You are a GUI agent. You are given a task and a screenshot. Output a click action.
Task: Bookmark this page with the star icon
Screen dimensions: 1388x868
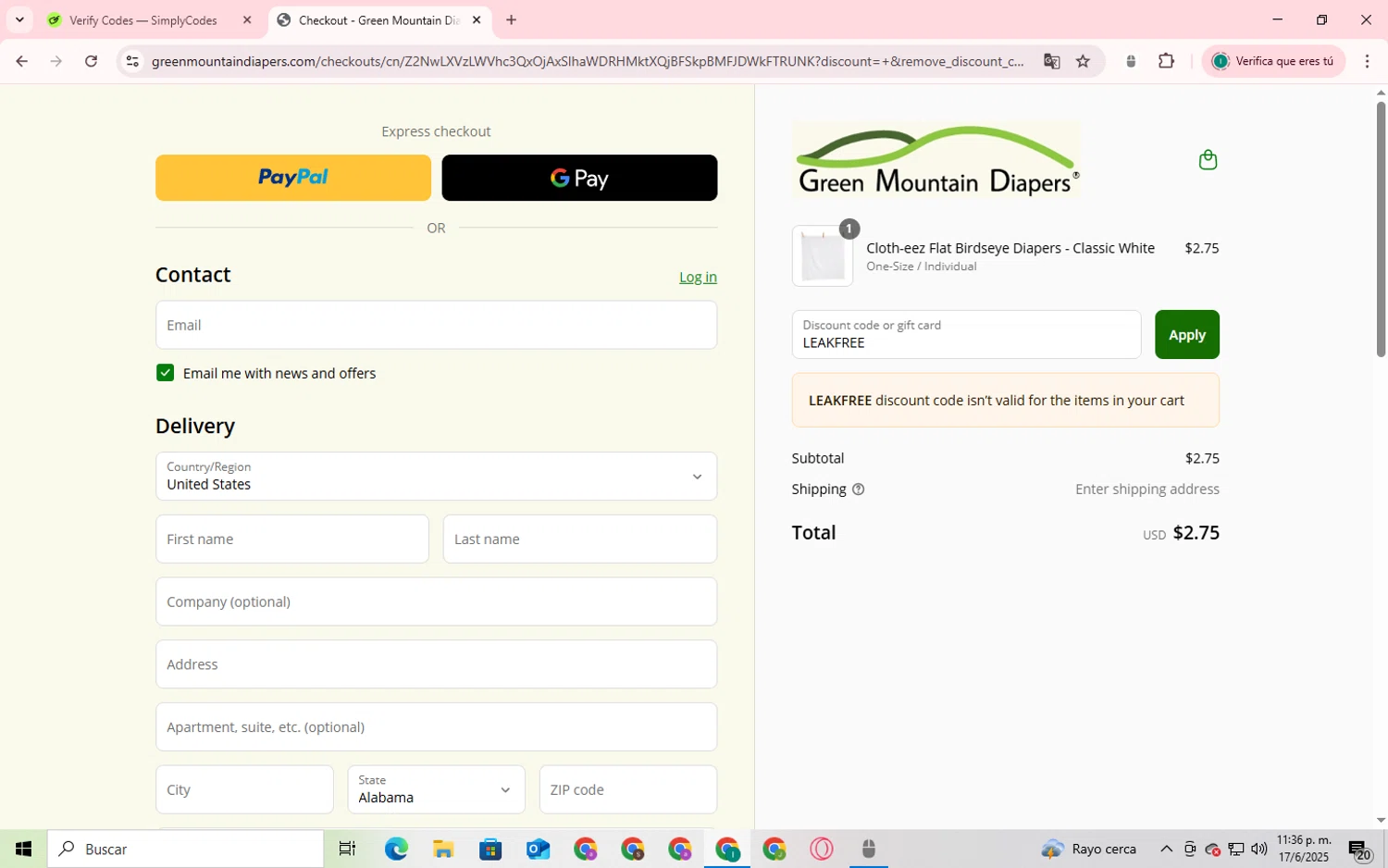click(x=1083, y=61)
